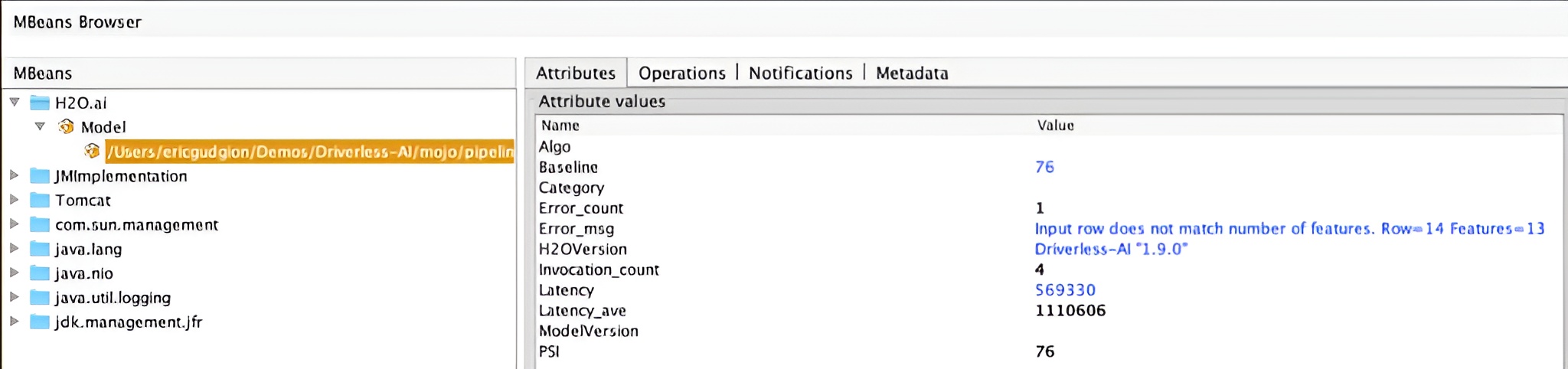Image resolution: width=1568 pixels, height=369 pixels.
Task: Select the java.util.logging tree label
Action: tap(113, 298)
